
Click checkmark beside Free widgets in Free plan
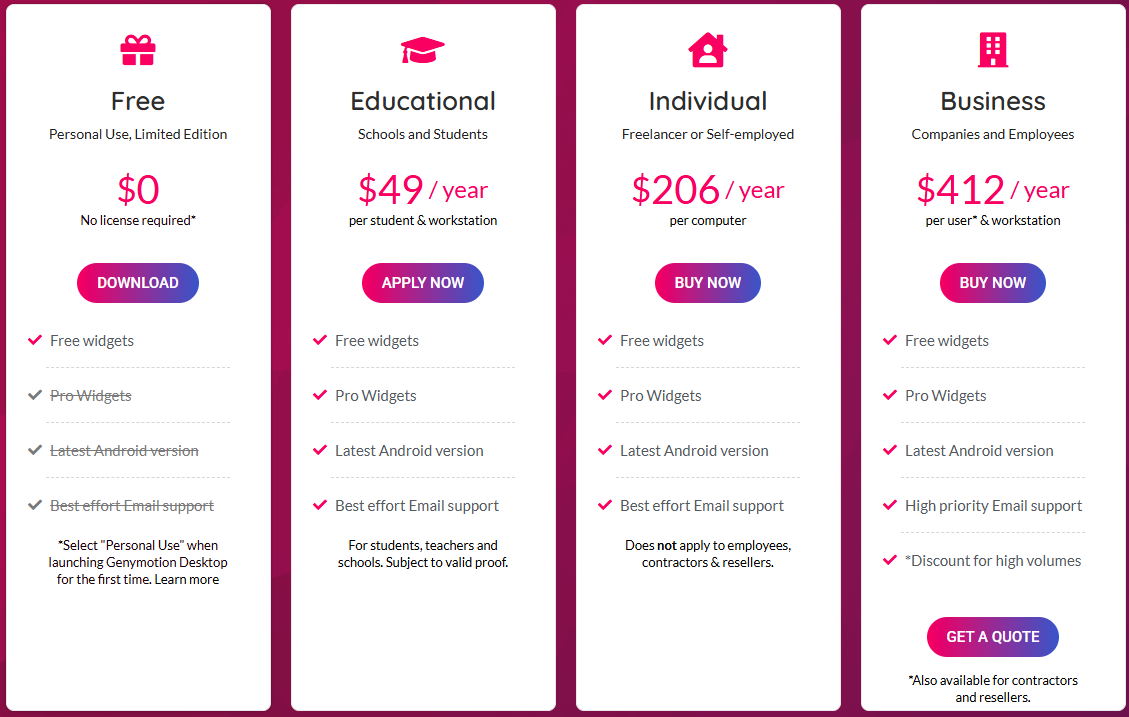point(35,340)
